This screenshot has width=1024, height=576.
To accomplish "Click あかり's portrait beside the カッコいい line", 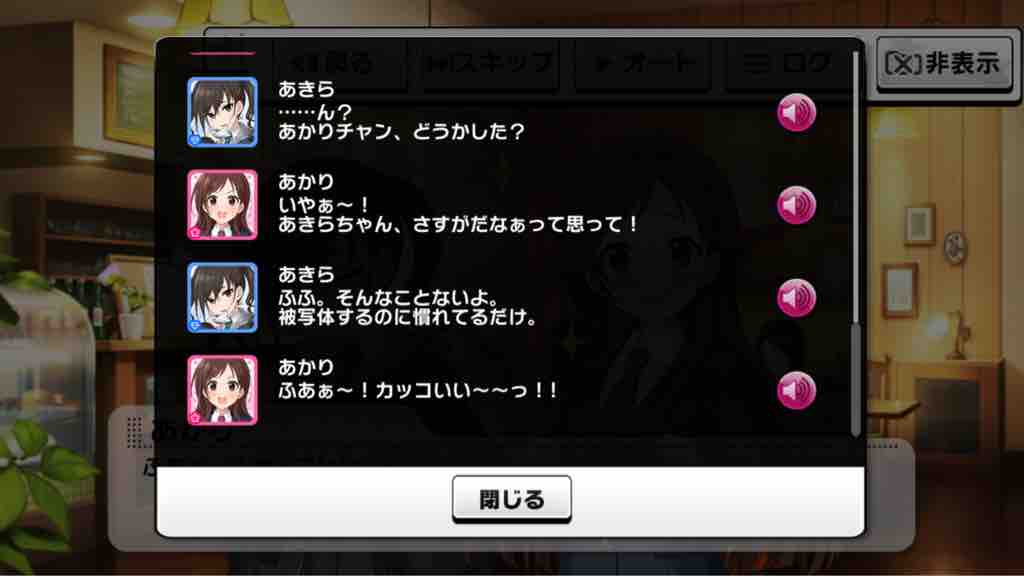I will 222,391.
